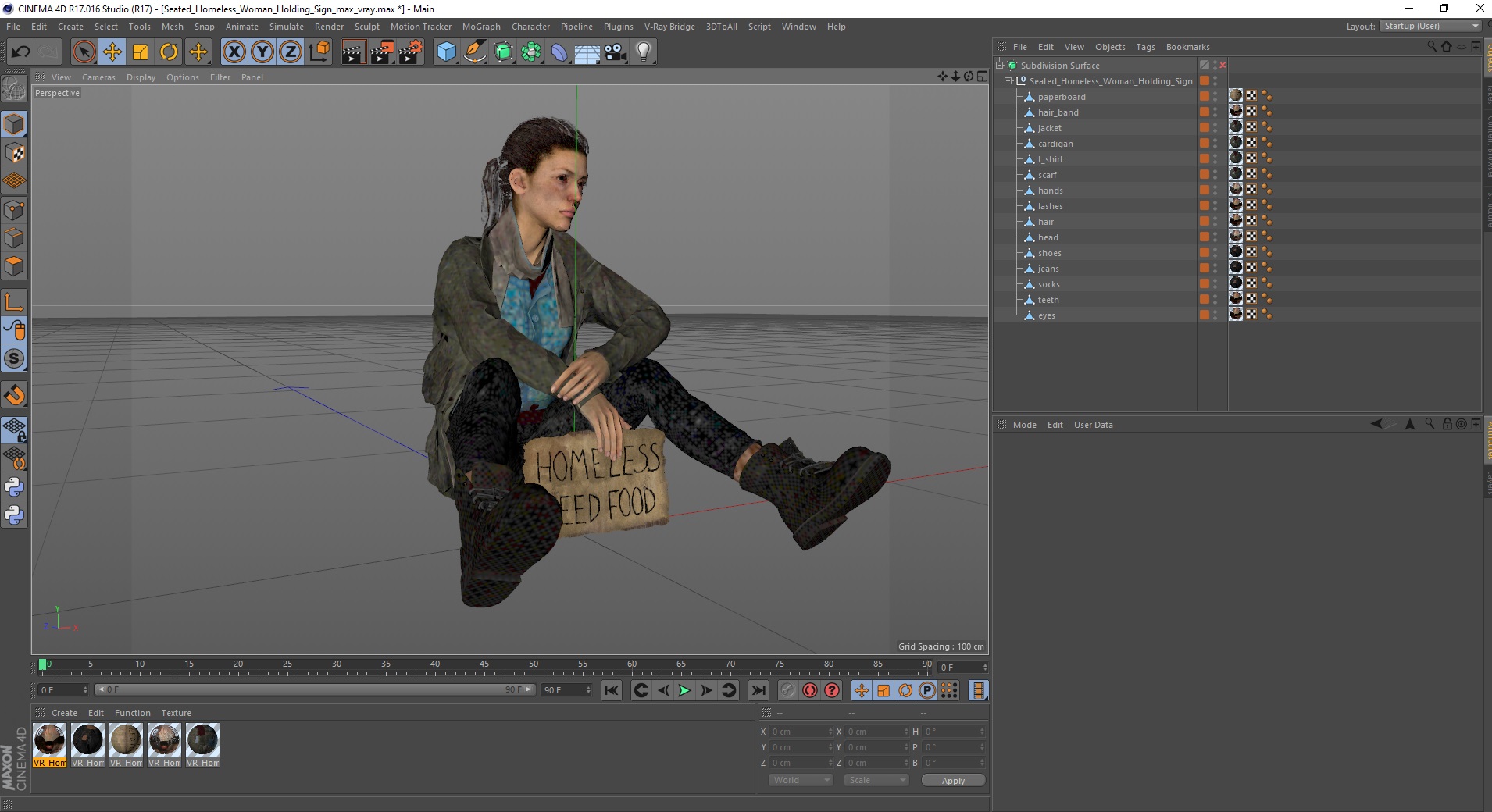Image resolution: width=1492 pixels, height=812 pixels.
Task: Open material manager Create menu
Action: 64,713
